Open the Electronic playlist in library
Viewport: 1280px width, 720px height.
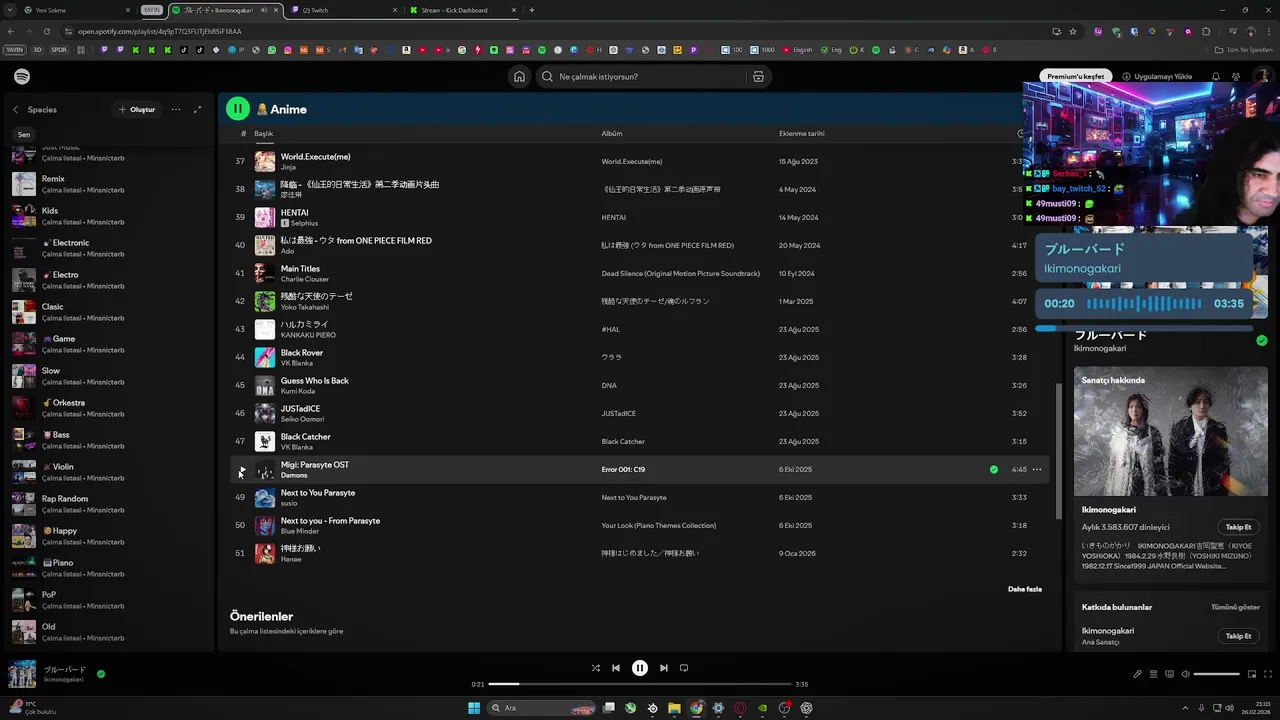click(109, 248)
